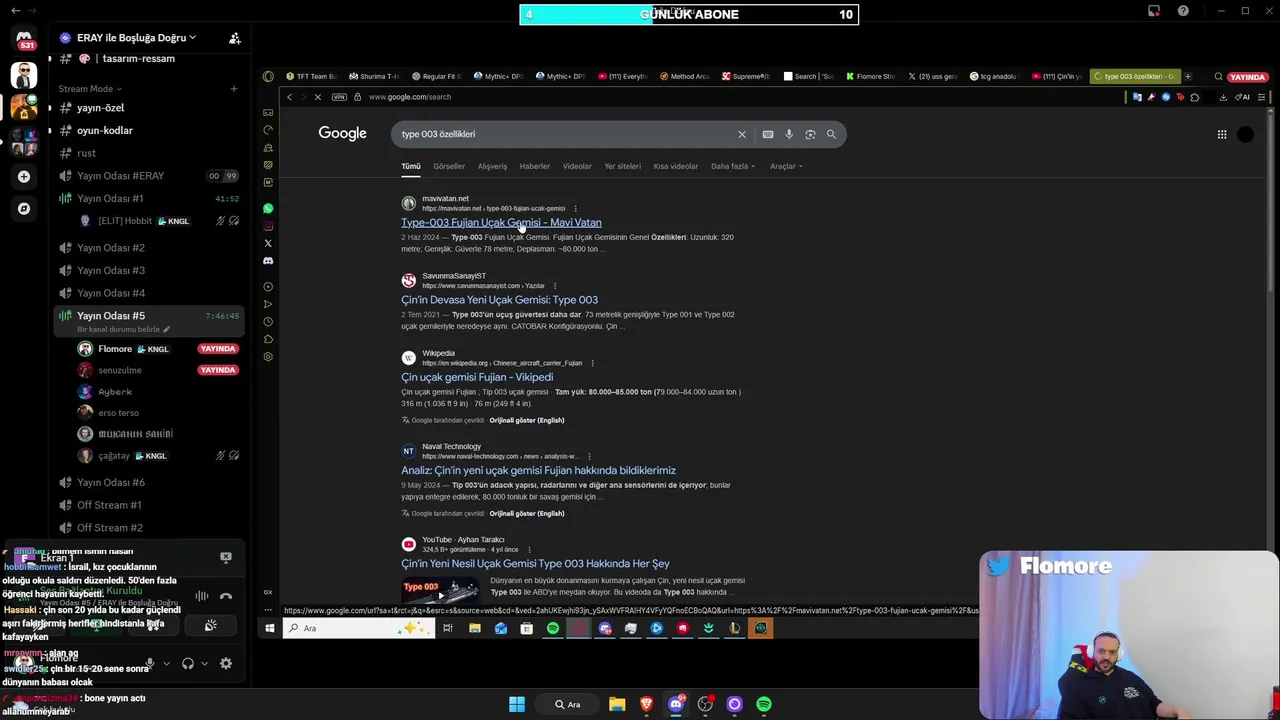Click the Google search magnifier button
This screenshot has width=1280, height=720.
point(831,134)
